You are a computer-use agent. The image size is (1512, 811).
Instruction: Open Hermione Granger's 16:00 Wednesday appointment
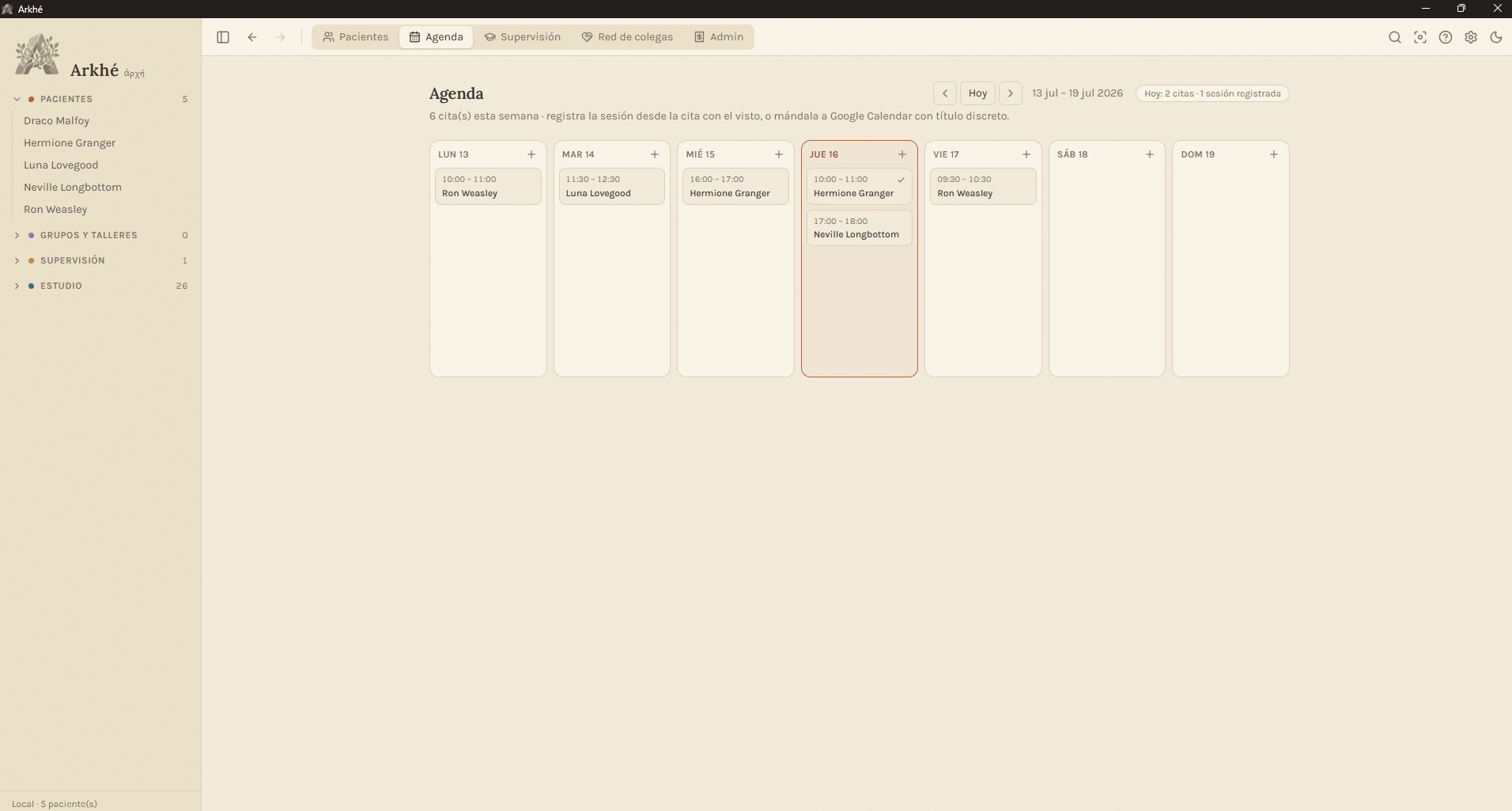coord(735,187)
